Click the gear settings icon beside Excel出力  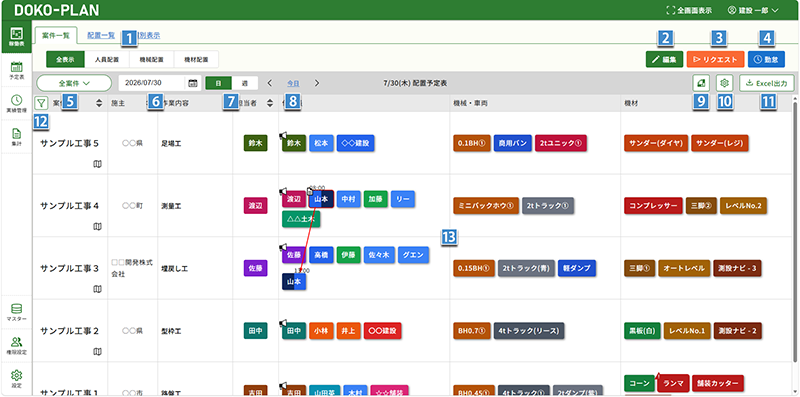724,83
